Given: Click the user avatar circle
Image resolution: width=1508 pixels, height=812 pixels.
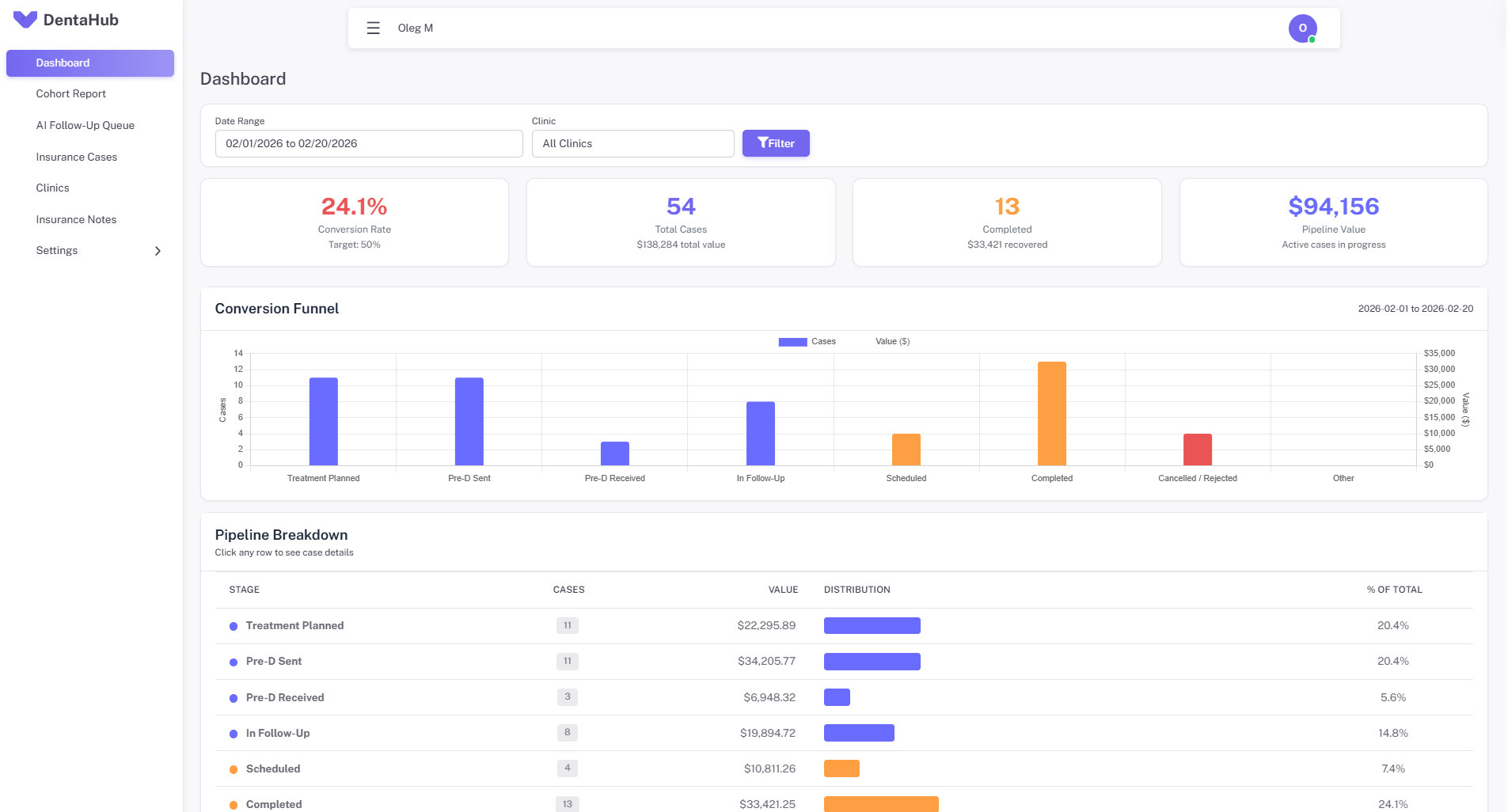Looking at the screenshot, I should 1301,28.
